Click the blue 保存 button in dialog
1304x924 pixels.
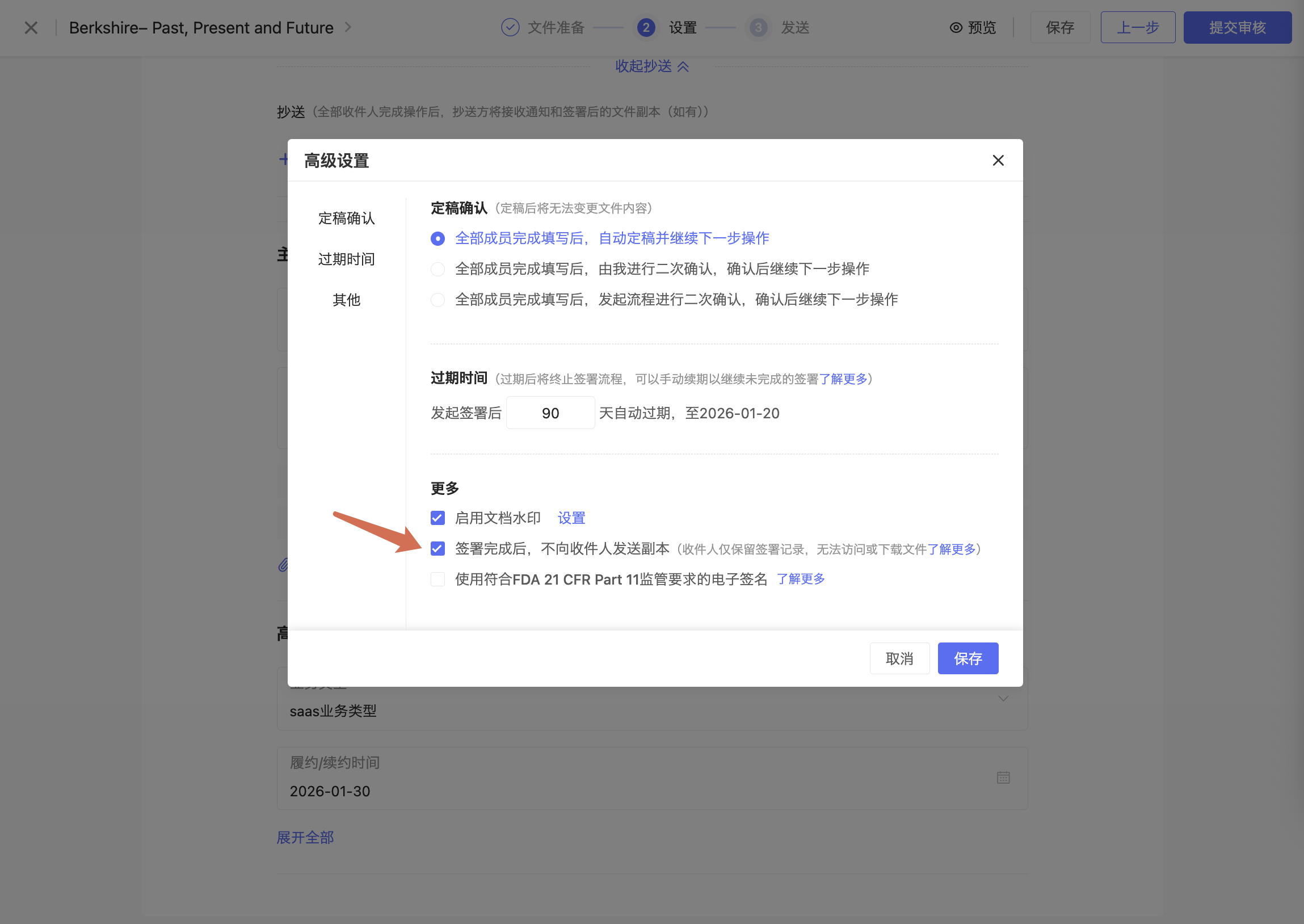pyautogui.click(x=968, y=658)
